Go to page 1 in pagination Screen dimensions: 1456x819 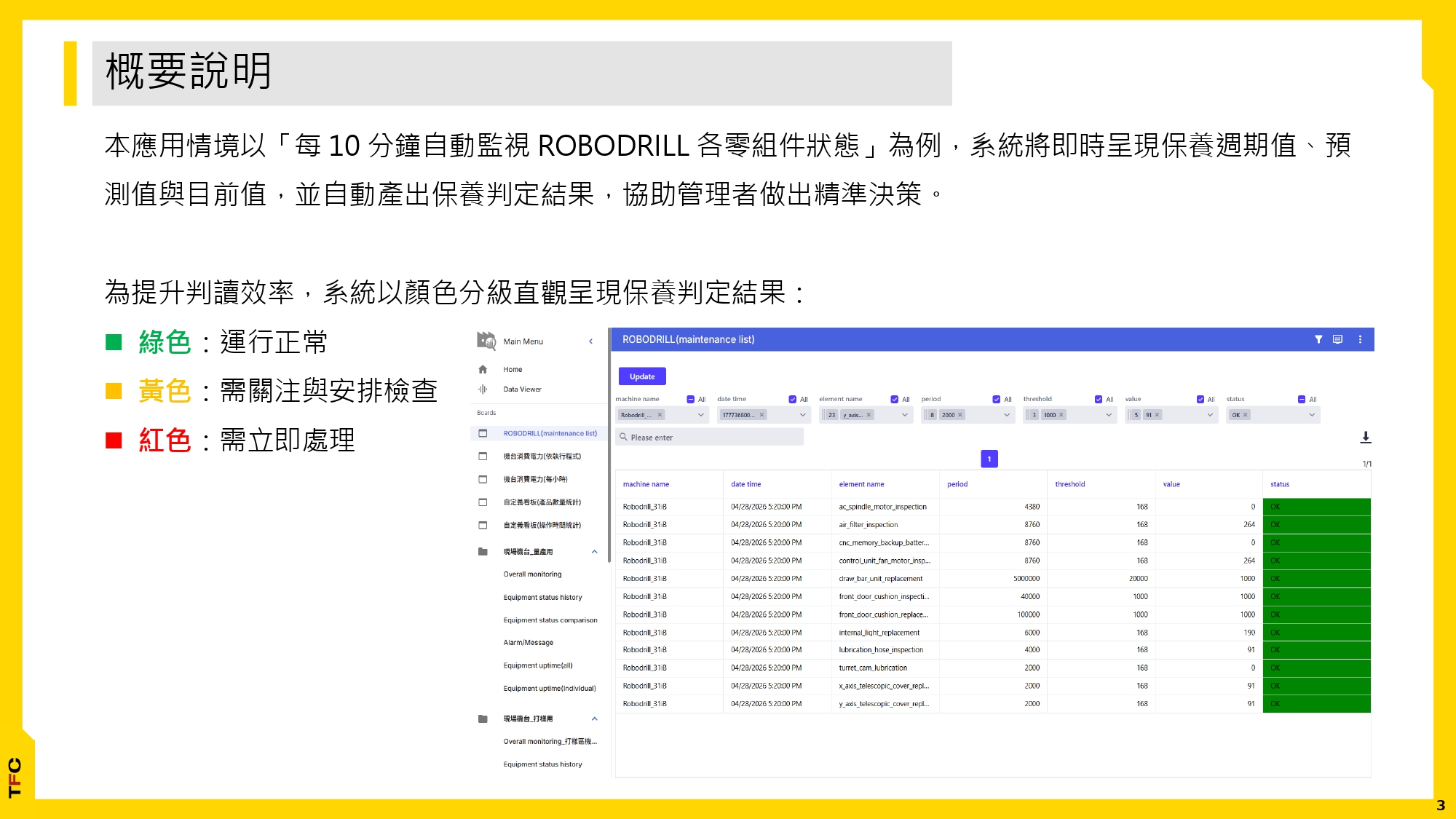click(989, 459)
